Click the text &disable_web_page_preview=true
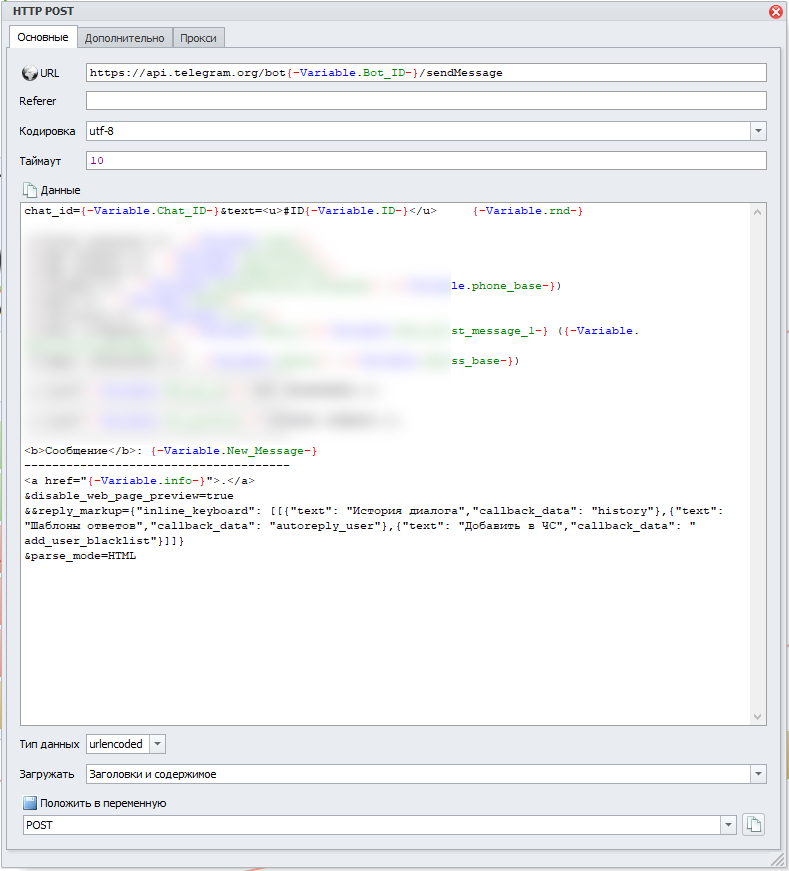This screenshot has height=871, width=789. tap(129, 495)
